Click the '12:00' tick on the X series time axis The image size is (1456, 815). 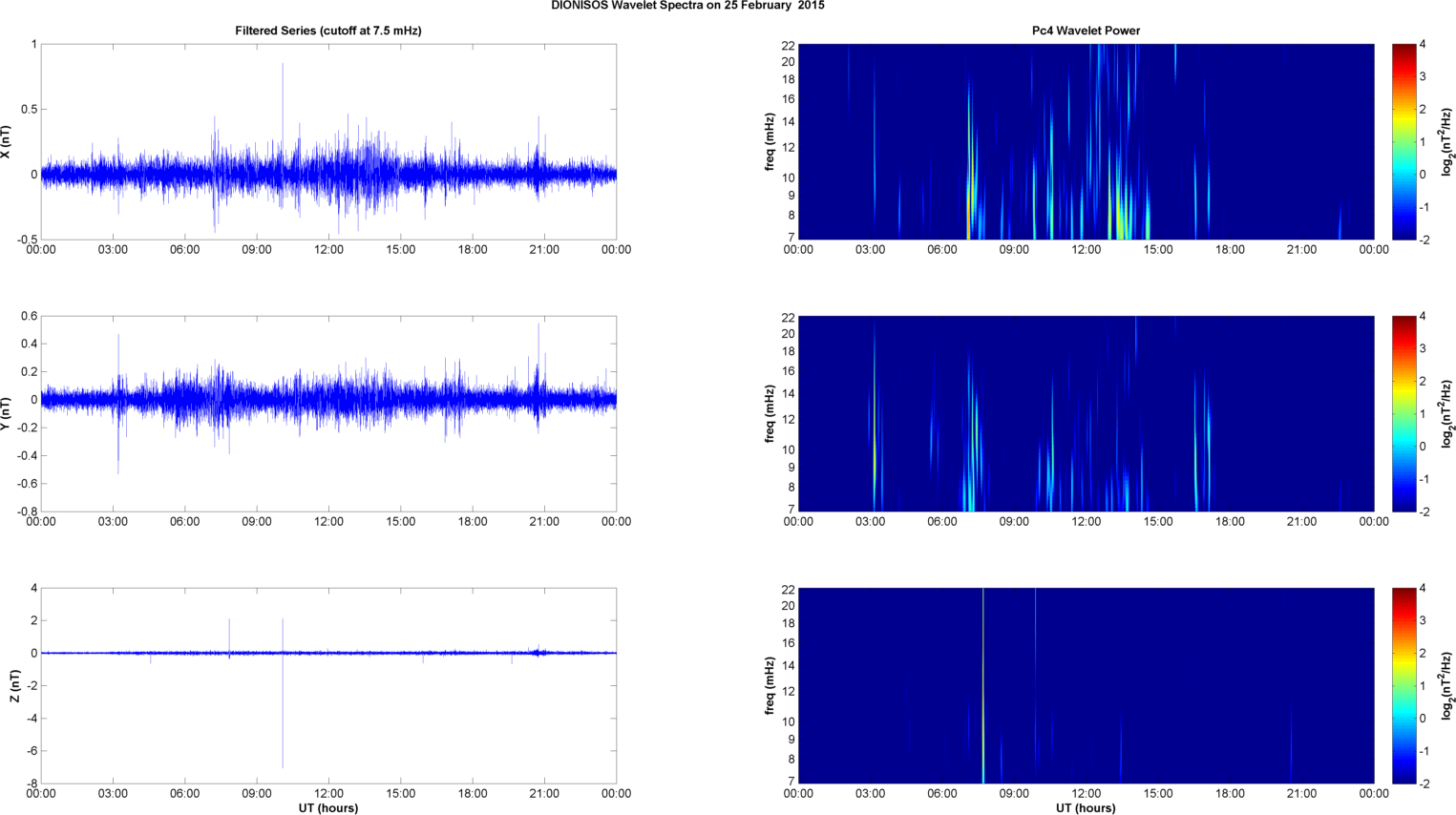point(328,250)
